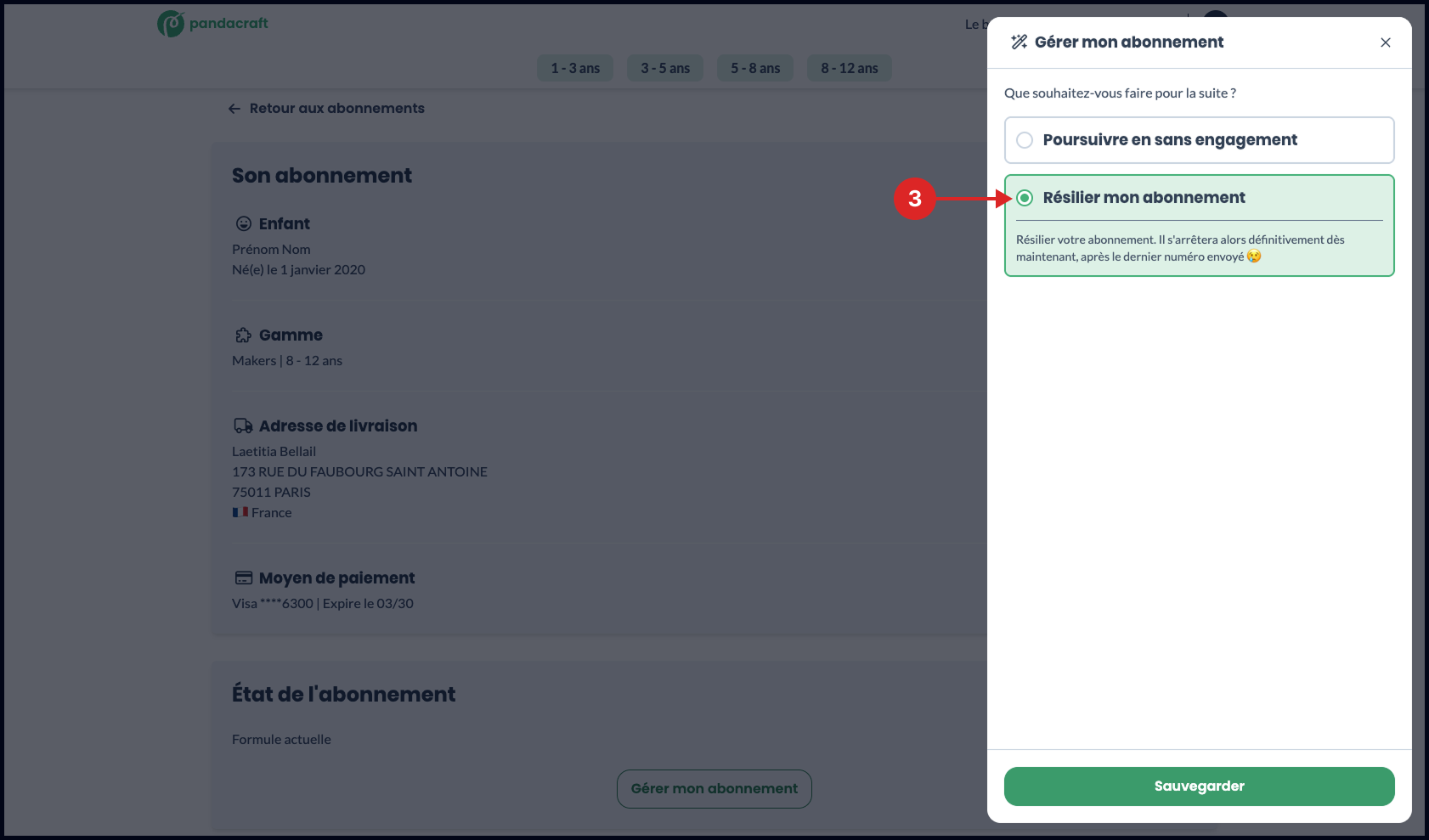Click the Visa ****6300 payment text
1429x840 pixels.
(x=323, y=604)
